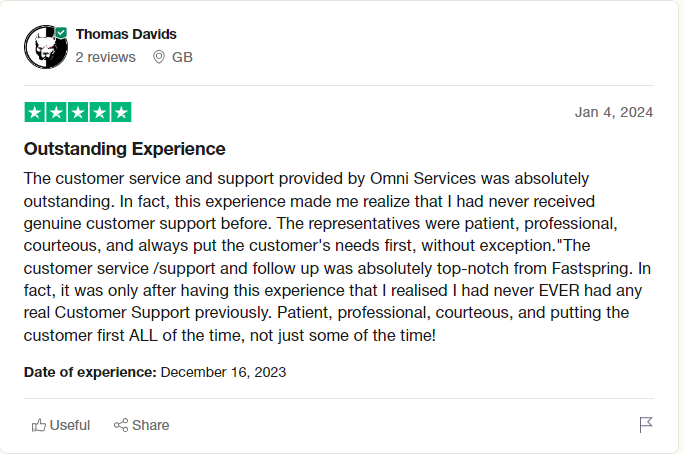Click the thumbs-up icon

tap(39, 425)
